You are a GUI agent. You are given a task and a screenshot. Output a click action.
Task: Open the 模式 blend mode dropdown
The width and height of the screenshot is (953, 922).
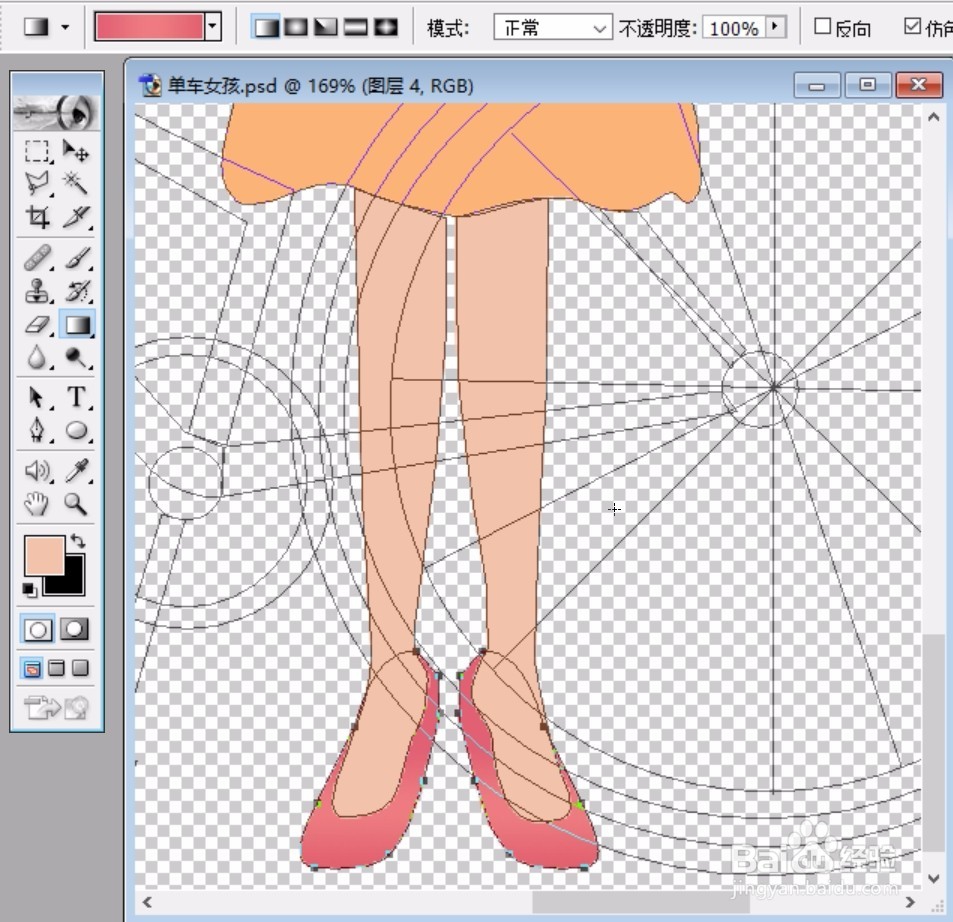pos(552,27)
